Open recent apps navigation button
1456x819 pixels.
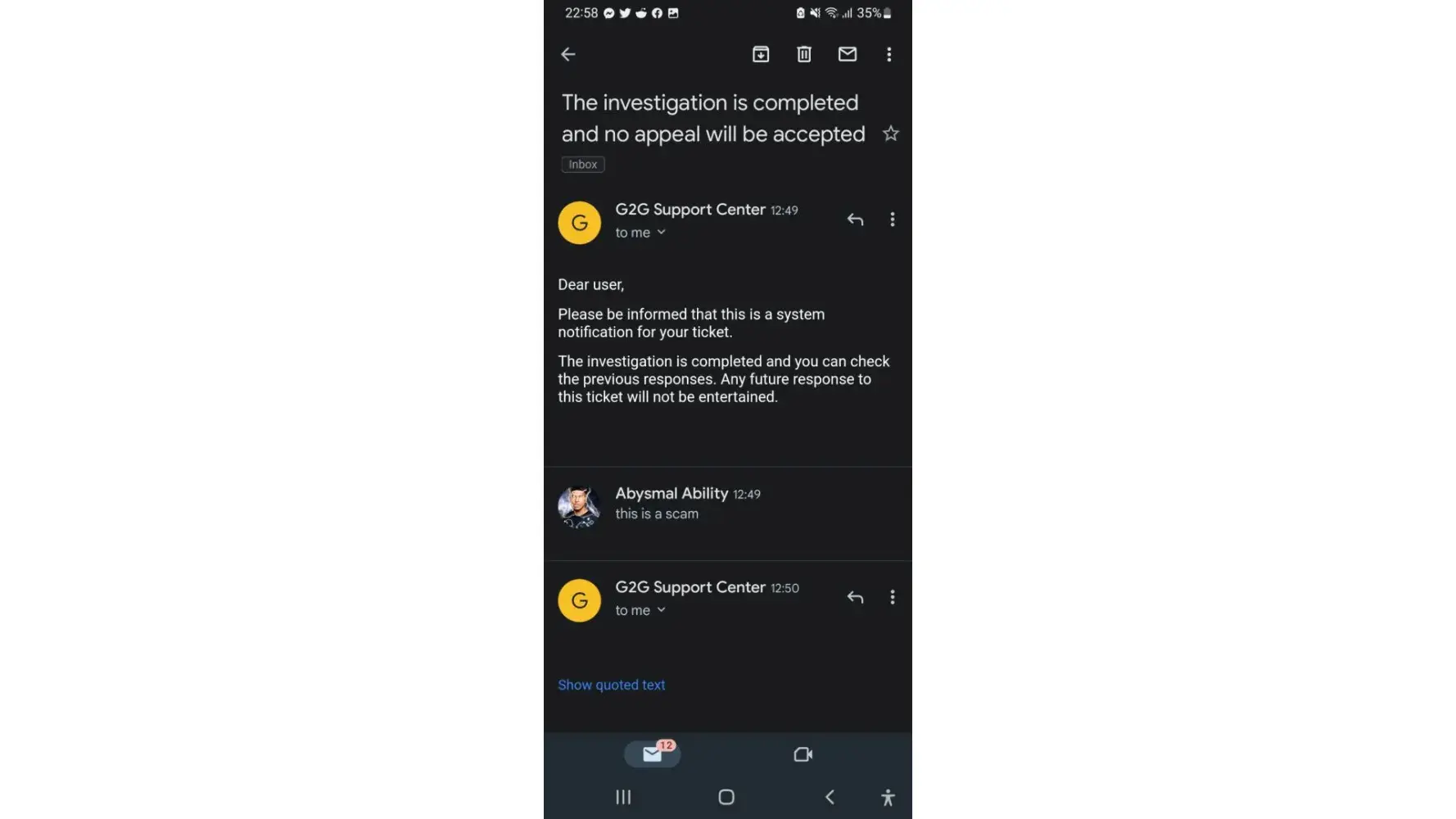pyautogui.click(x=623, y=797)
